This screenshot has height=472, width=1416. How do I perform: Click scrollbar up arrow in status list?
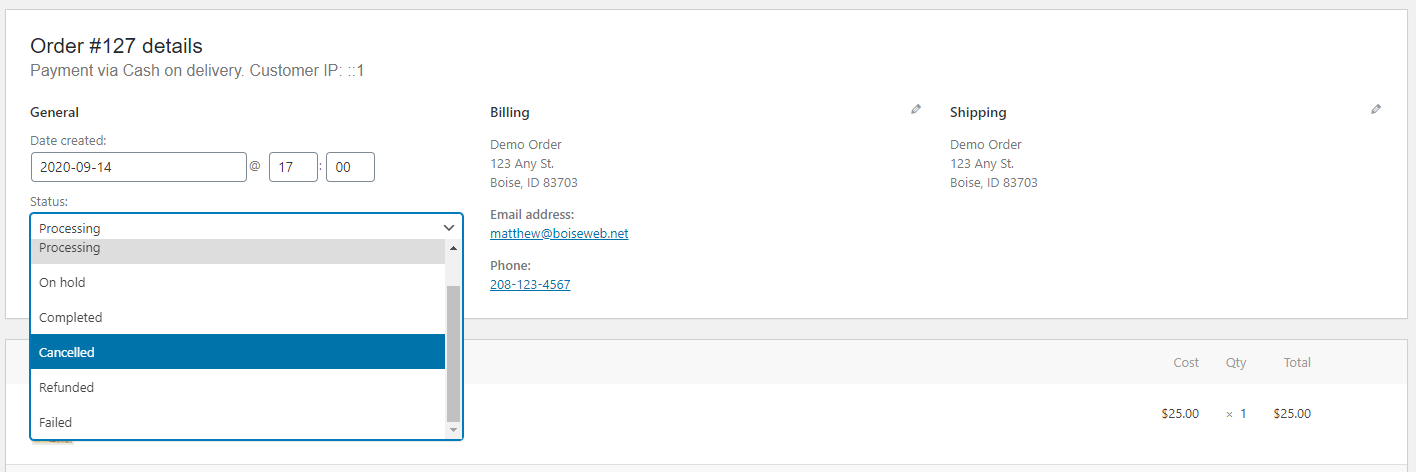click(453, 247)
